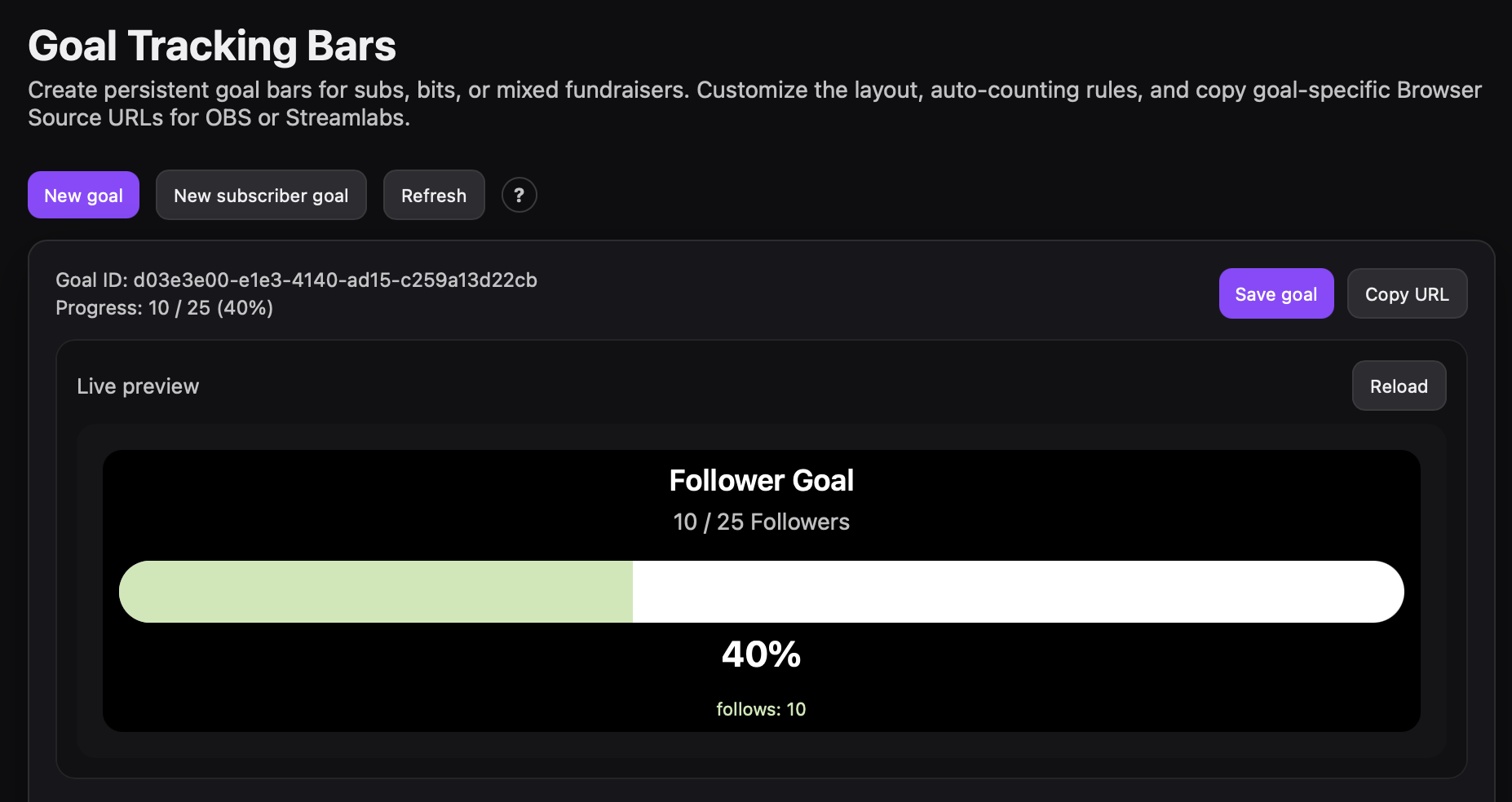Refresh the goal list
1512x802 pixels.
point(434,195)
